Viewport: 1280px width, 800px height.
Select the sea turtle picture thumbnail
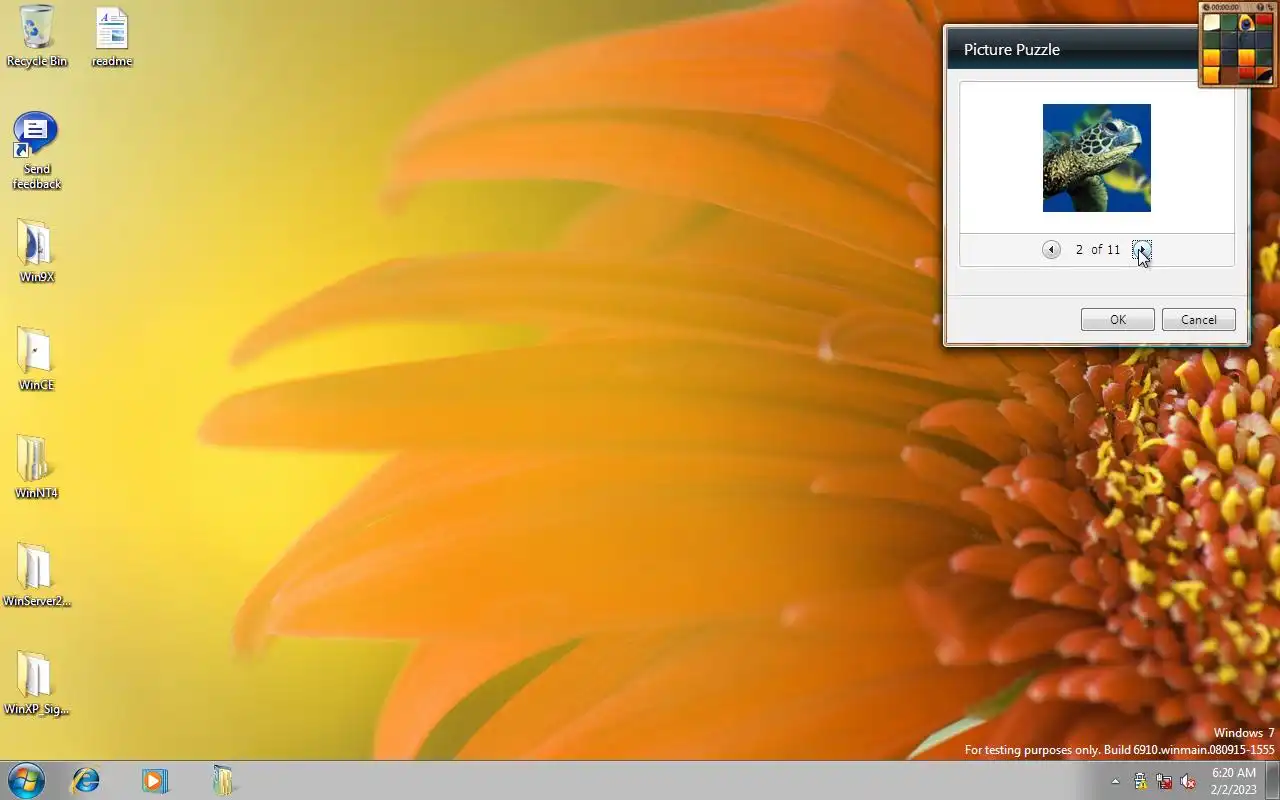[x=1097, y=158]
